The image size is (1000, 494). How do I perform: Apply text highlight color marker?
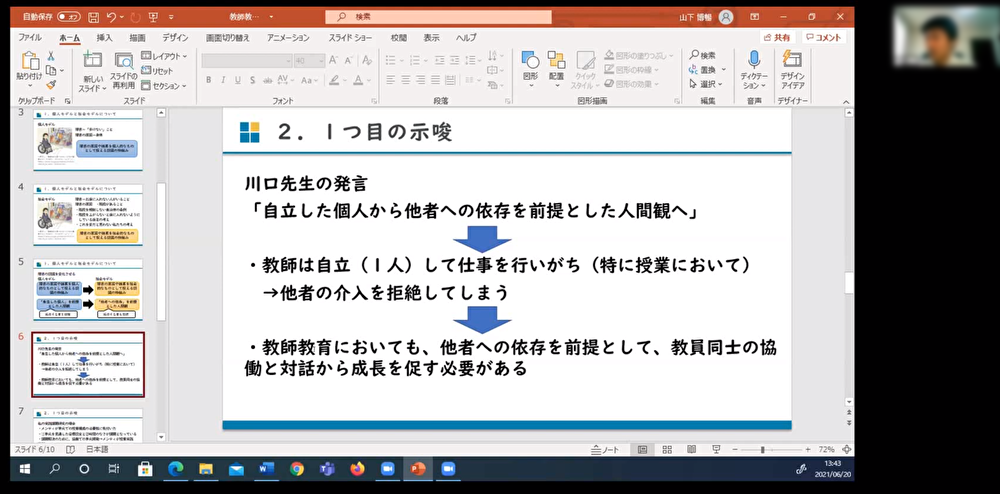click(332, 80)
